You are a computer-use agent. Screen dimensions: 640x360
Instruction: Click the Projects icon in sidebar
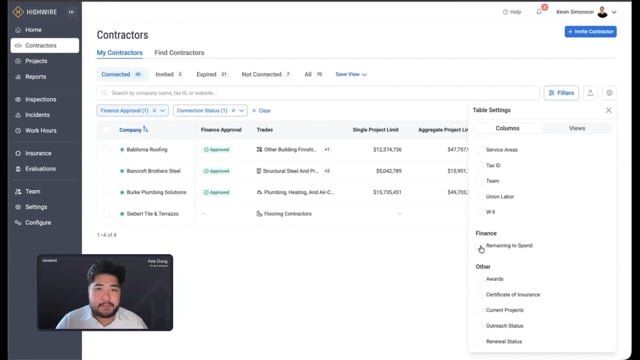click(x=18, y=61)
